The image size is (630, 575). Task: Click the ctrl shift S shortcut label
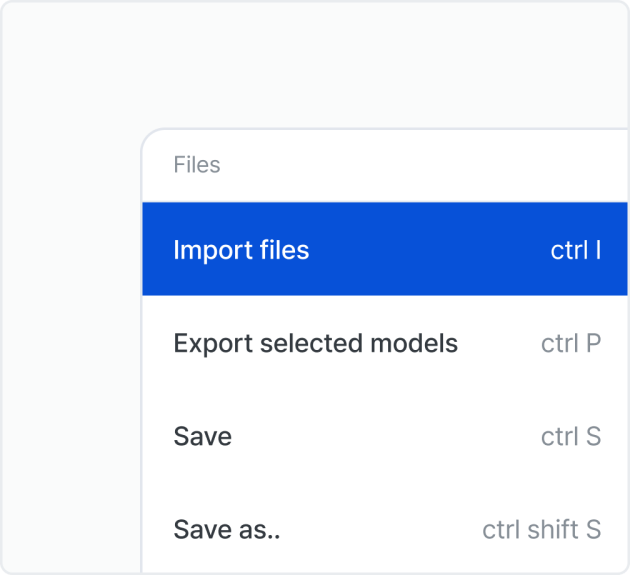point(541,529)
